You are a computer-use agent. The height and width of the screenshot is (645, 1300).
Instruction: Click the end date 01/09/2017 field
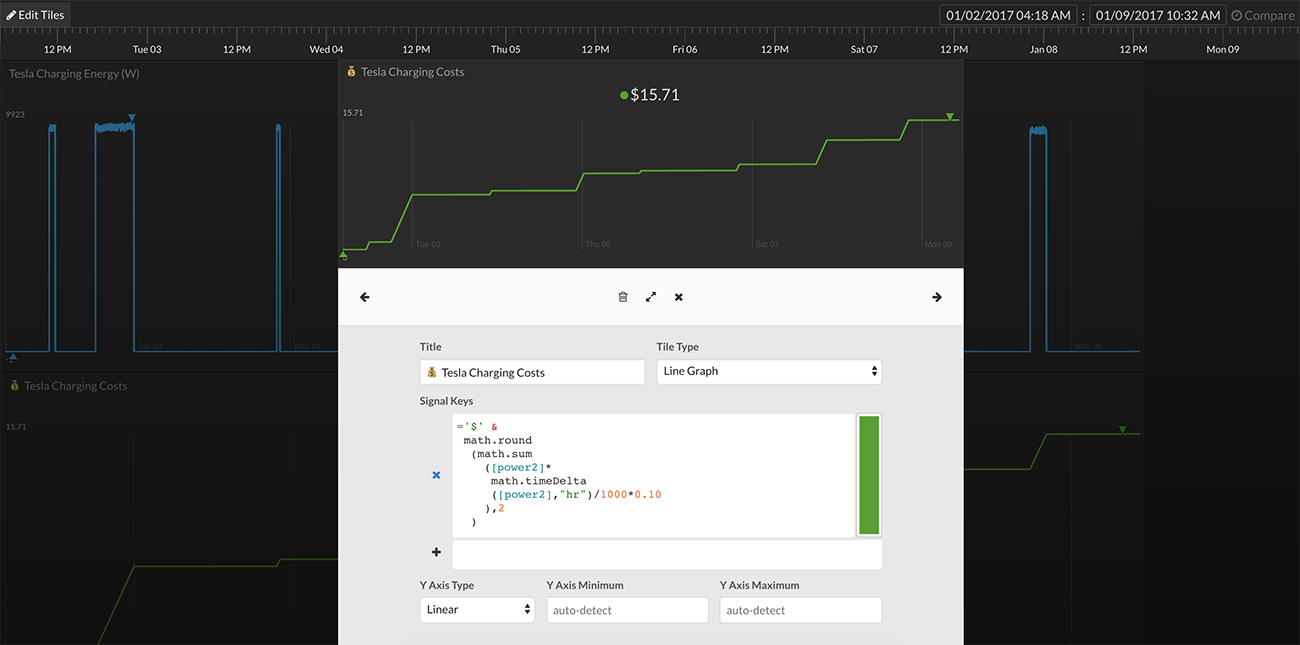coord(1158,15)
